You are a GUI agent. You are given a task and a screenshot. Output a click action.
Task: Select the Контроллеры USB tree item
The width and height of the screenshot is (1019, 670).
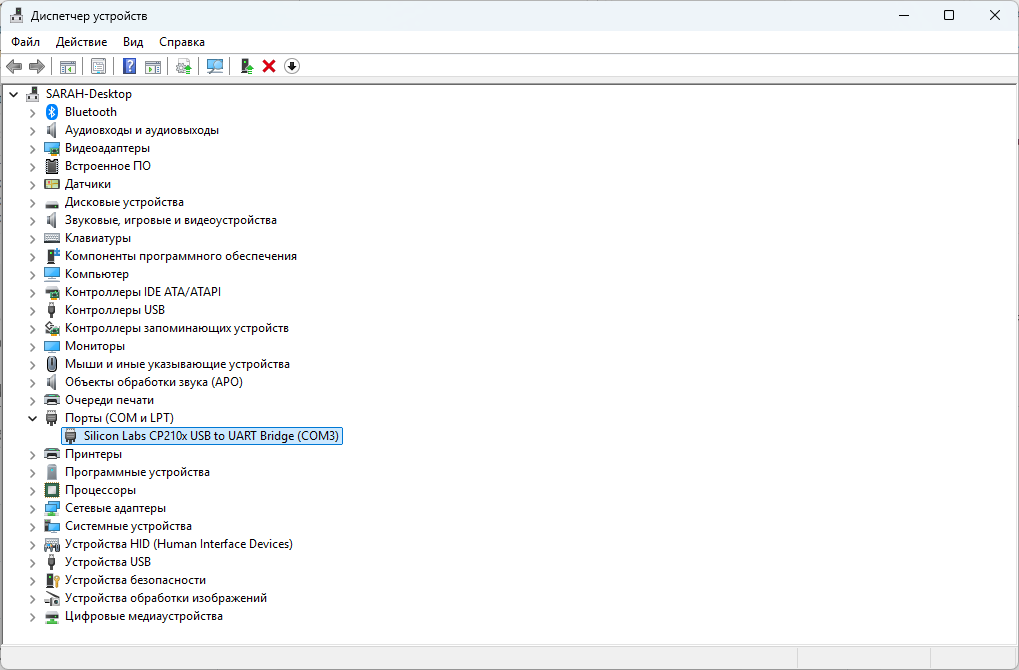tap(114, 310)
